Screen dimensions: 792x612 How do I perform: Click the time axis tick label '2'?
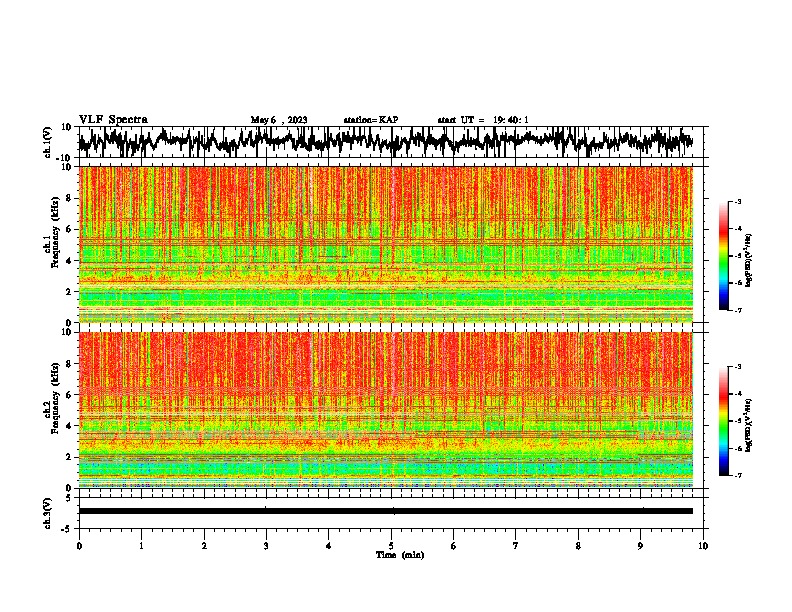pos(204,546)
